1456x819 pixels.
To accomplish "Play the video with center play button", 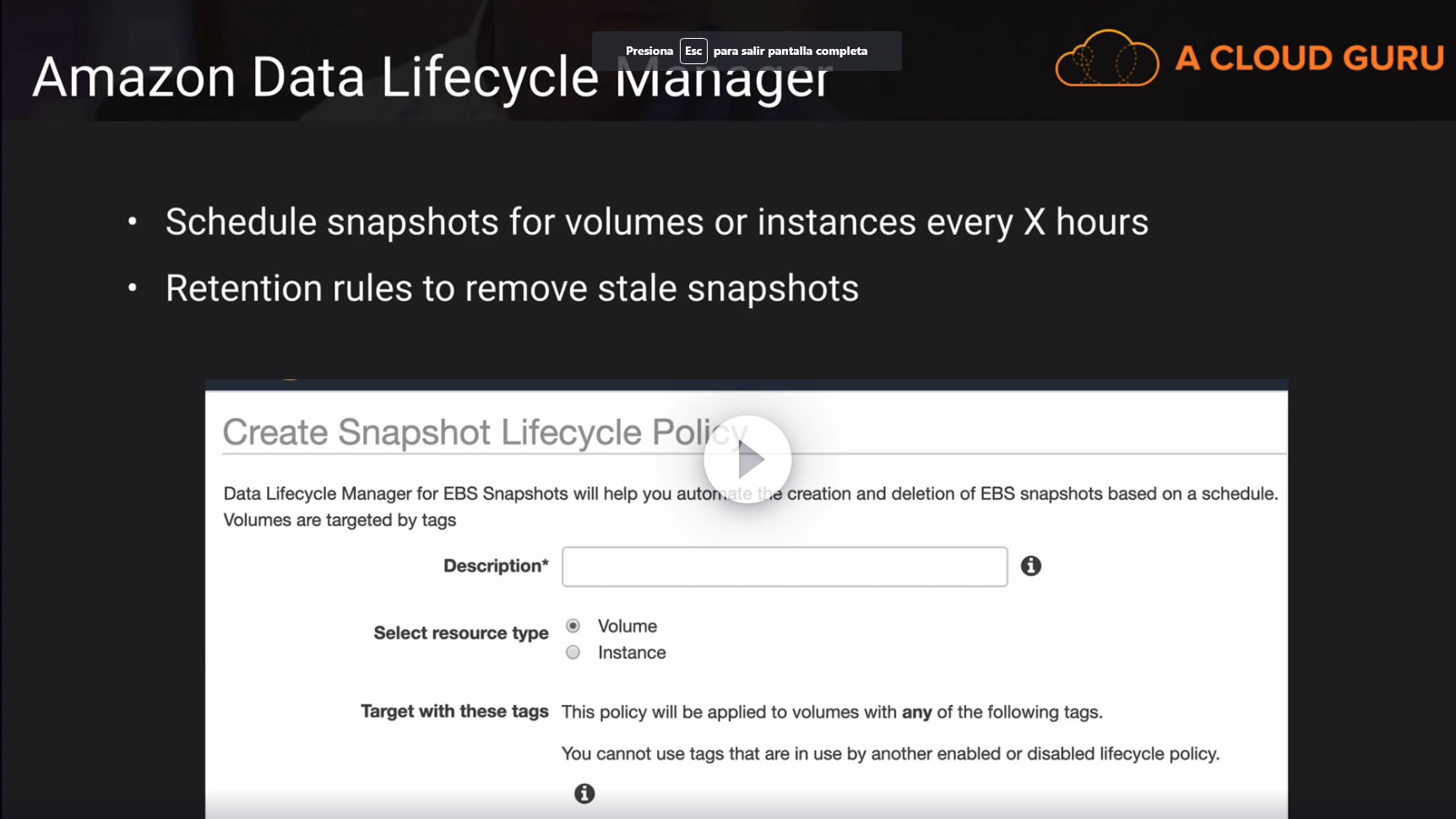I will pos(747,459).
